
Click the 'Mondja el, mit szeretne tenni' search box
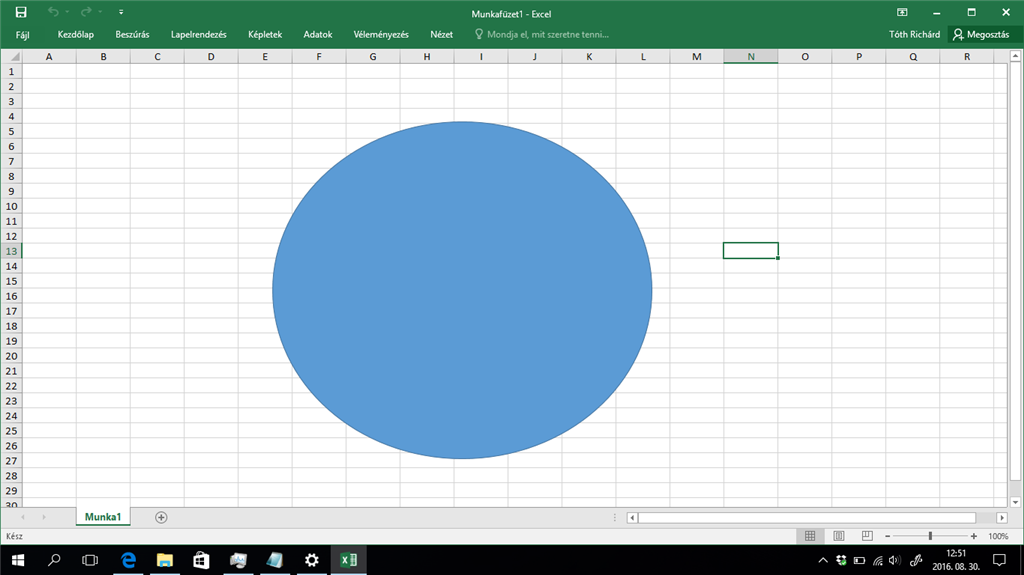coord(542,35)
